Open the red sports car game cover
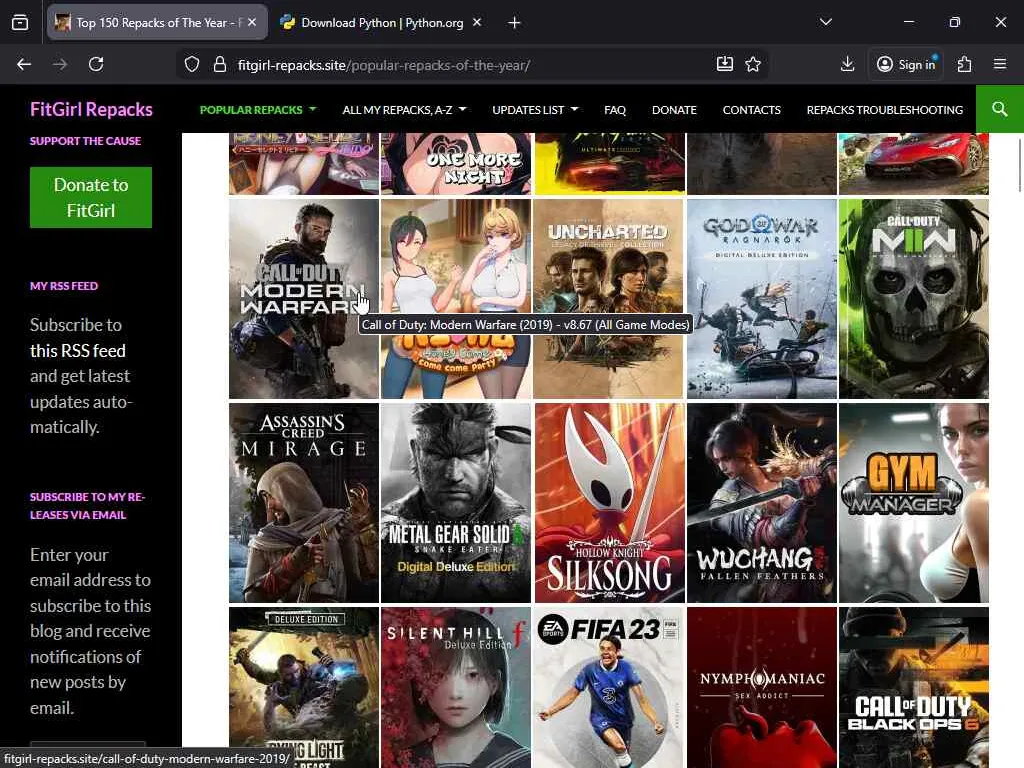1024x768 pixels. pos(914,163)
